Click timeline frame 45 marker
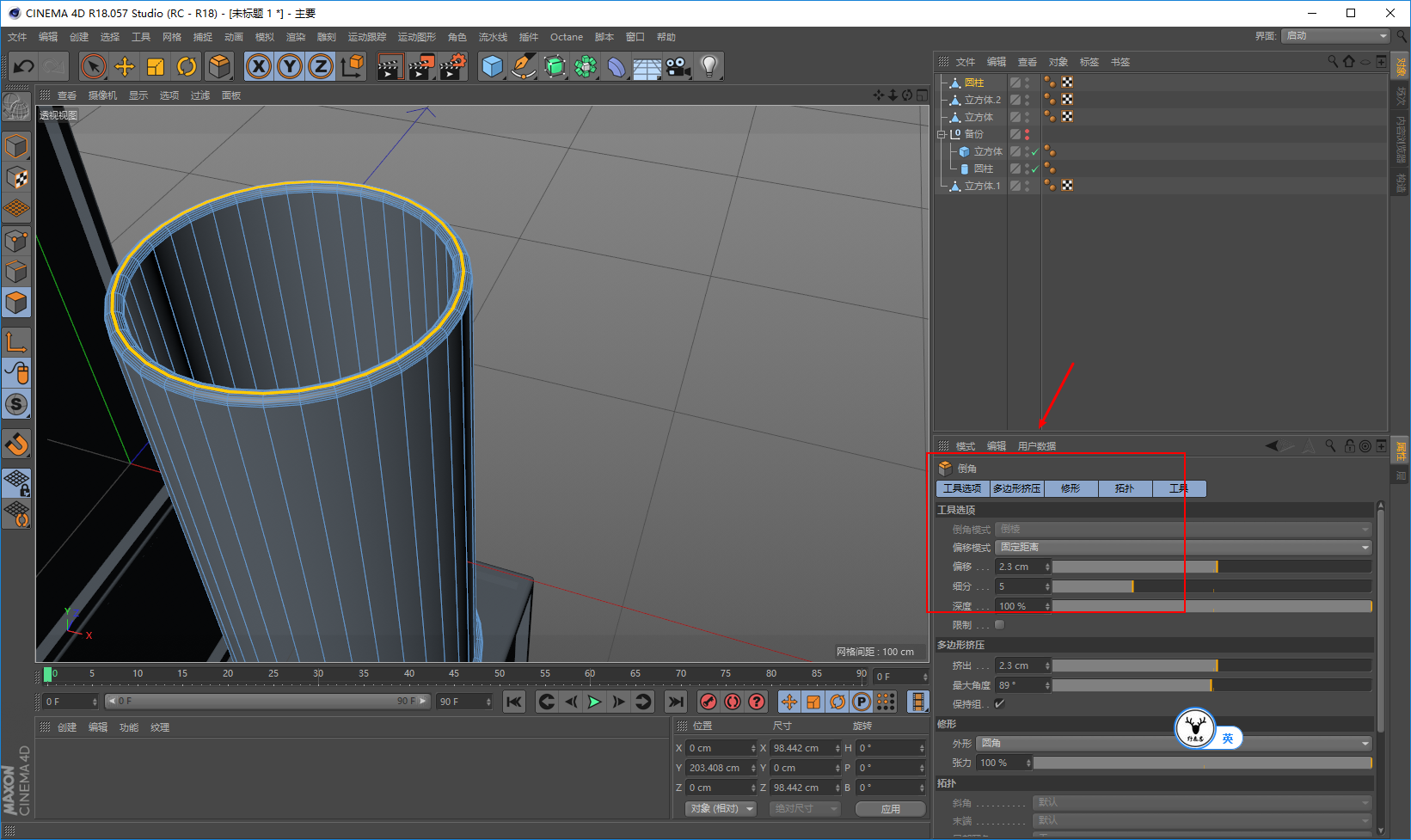 [x=454, y=674]
